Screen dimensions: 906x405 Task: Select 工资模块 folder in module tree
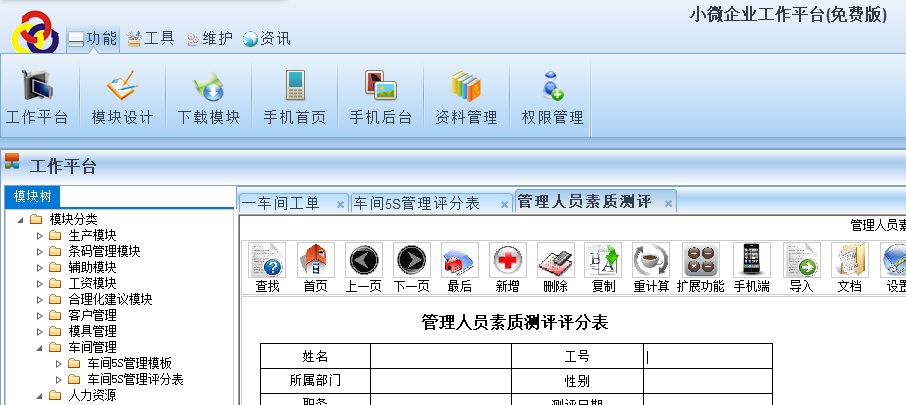coord(92,284)
